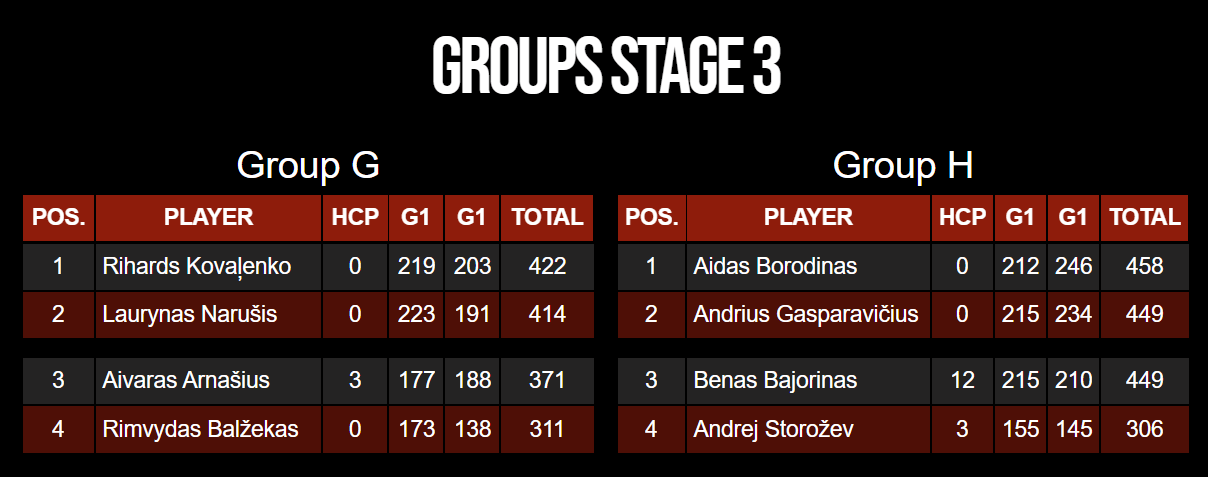Open Andrius Gasparavičius player entry
The image size is (1208, 477).
(x=806, y=314)
